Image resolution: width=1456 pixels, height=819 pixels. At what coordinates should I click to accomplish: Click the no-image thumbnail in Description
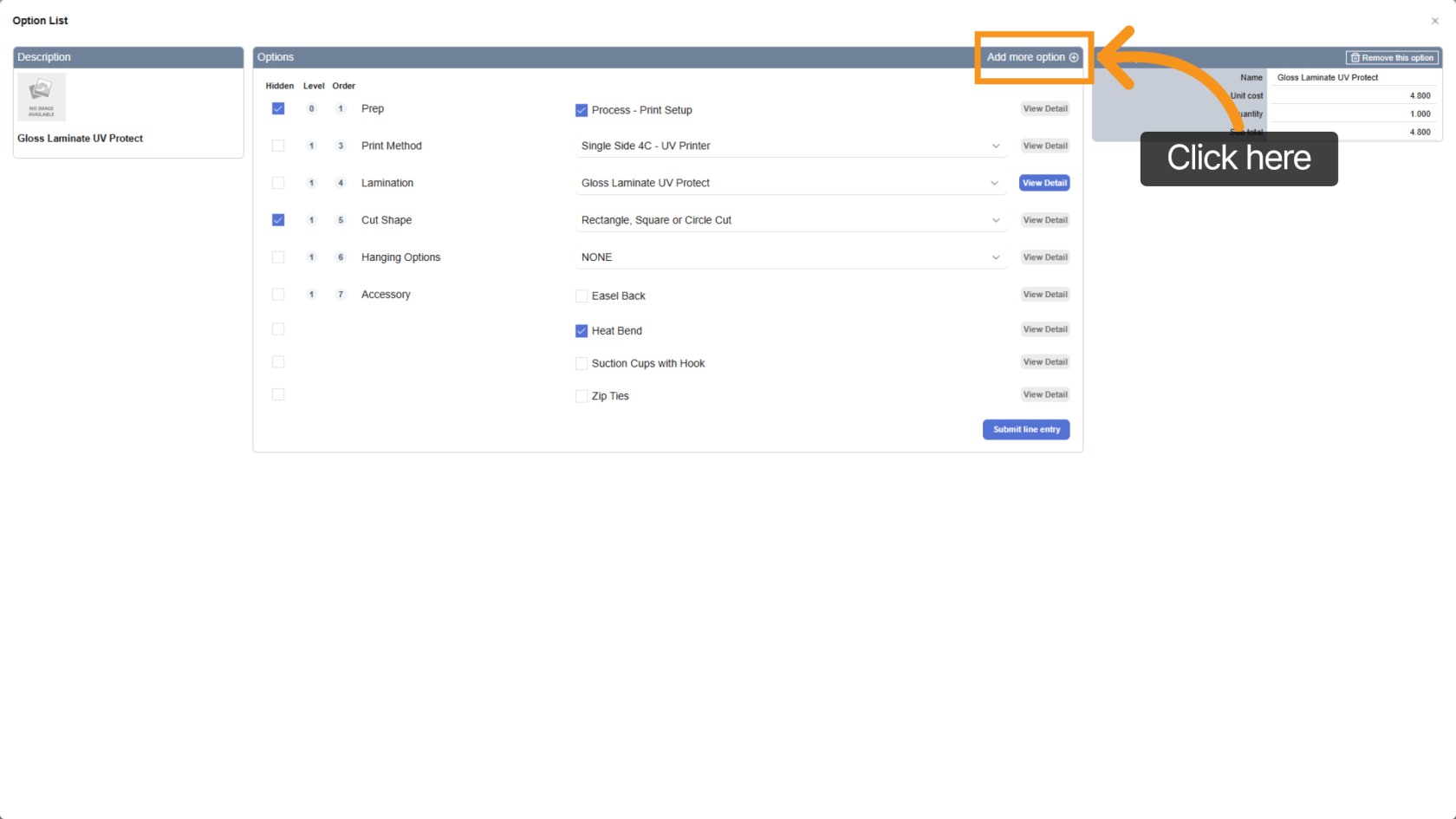tap(42, 97)
